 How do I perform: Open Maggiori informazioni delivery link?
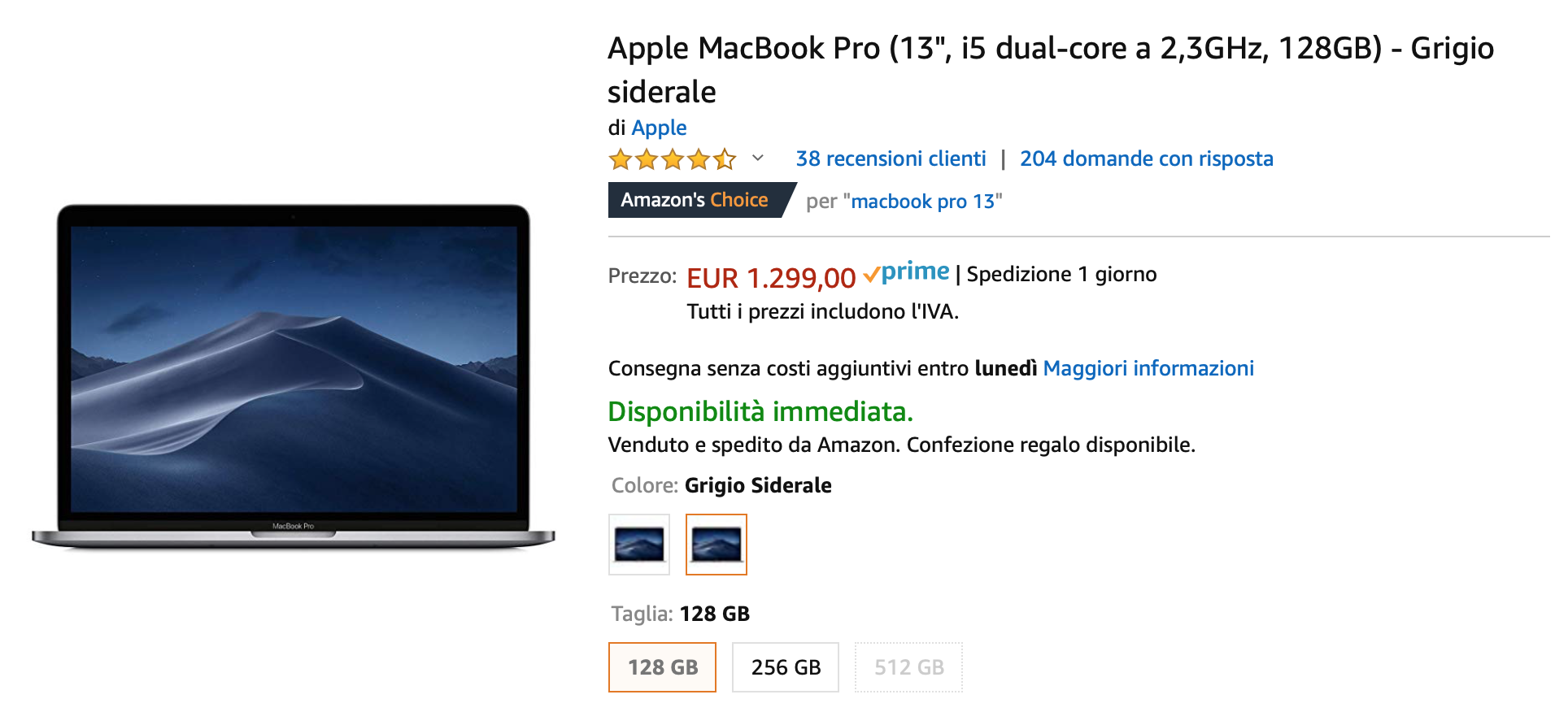pos(1148,368)
